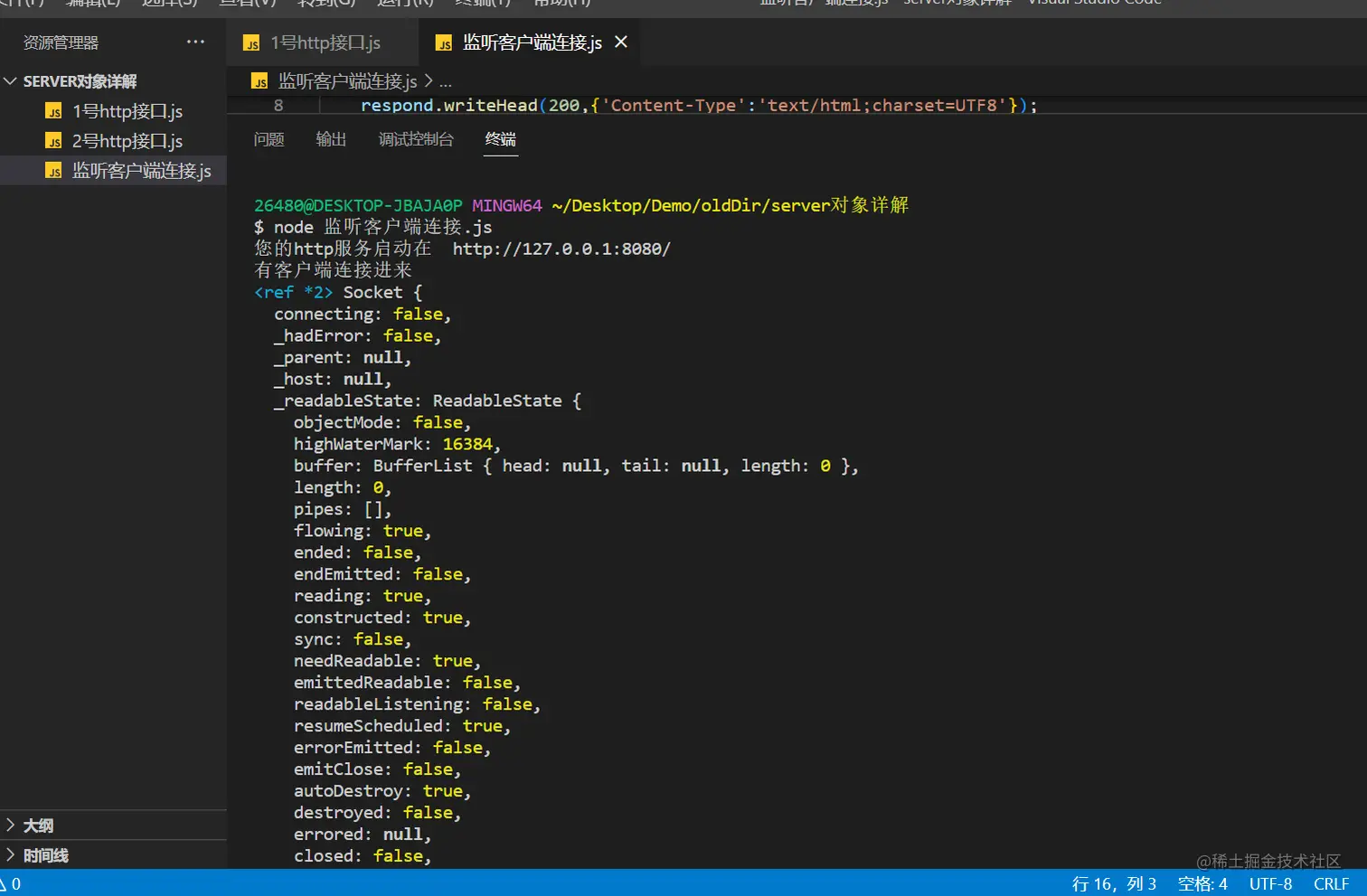Select 2号http接口.js in the file tree

coord(127,141)
